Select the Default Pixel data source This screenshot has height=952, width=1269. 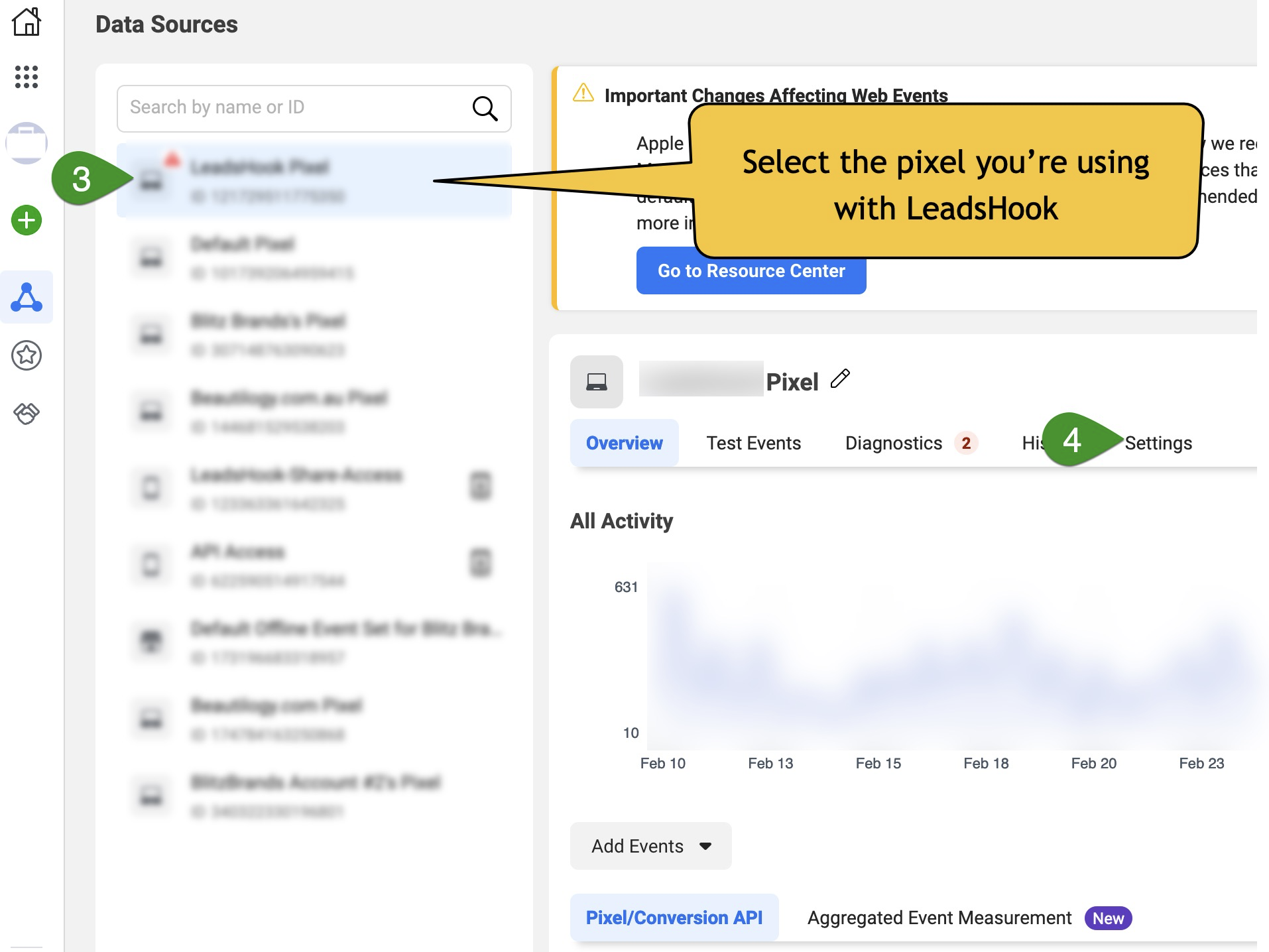click(314, 257)
